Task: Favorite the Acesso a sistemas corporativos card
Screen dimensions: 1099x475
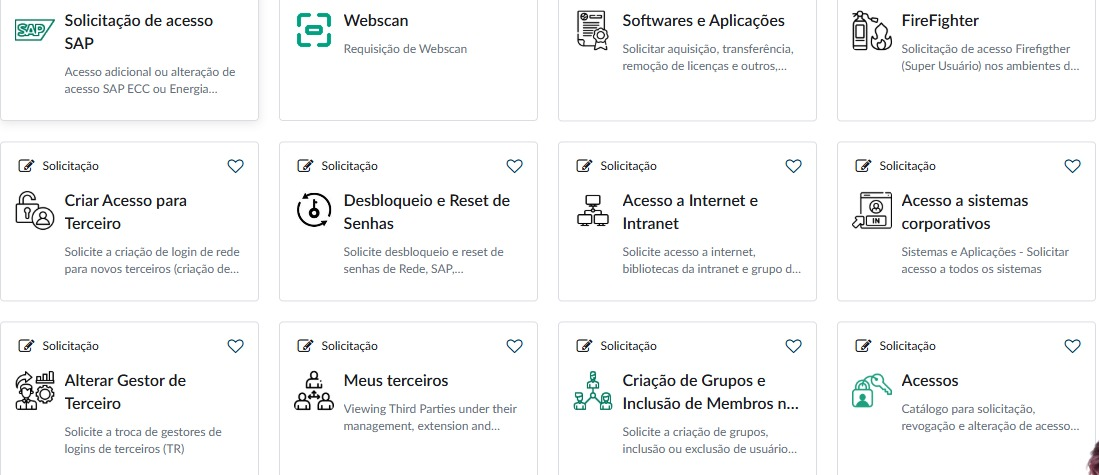Action: coord(1072,166)
